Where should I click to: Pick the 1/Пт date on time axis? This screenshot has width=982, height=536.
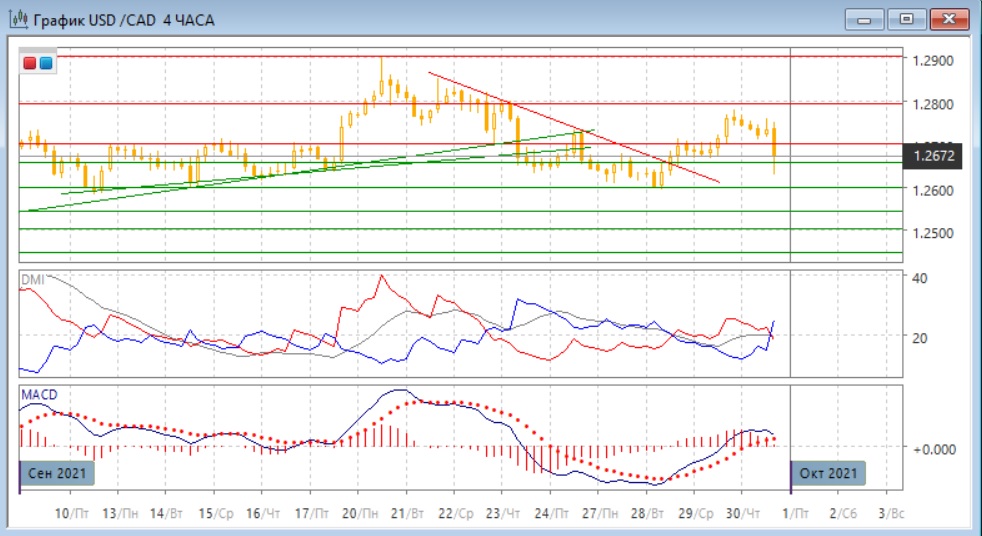pyautogui.click(x=795, y=513)
